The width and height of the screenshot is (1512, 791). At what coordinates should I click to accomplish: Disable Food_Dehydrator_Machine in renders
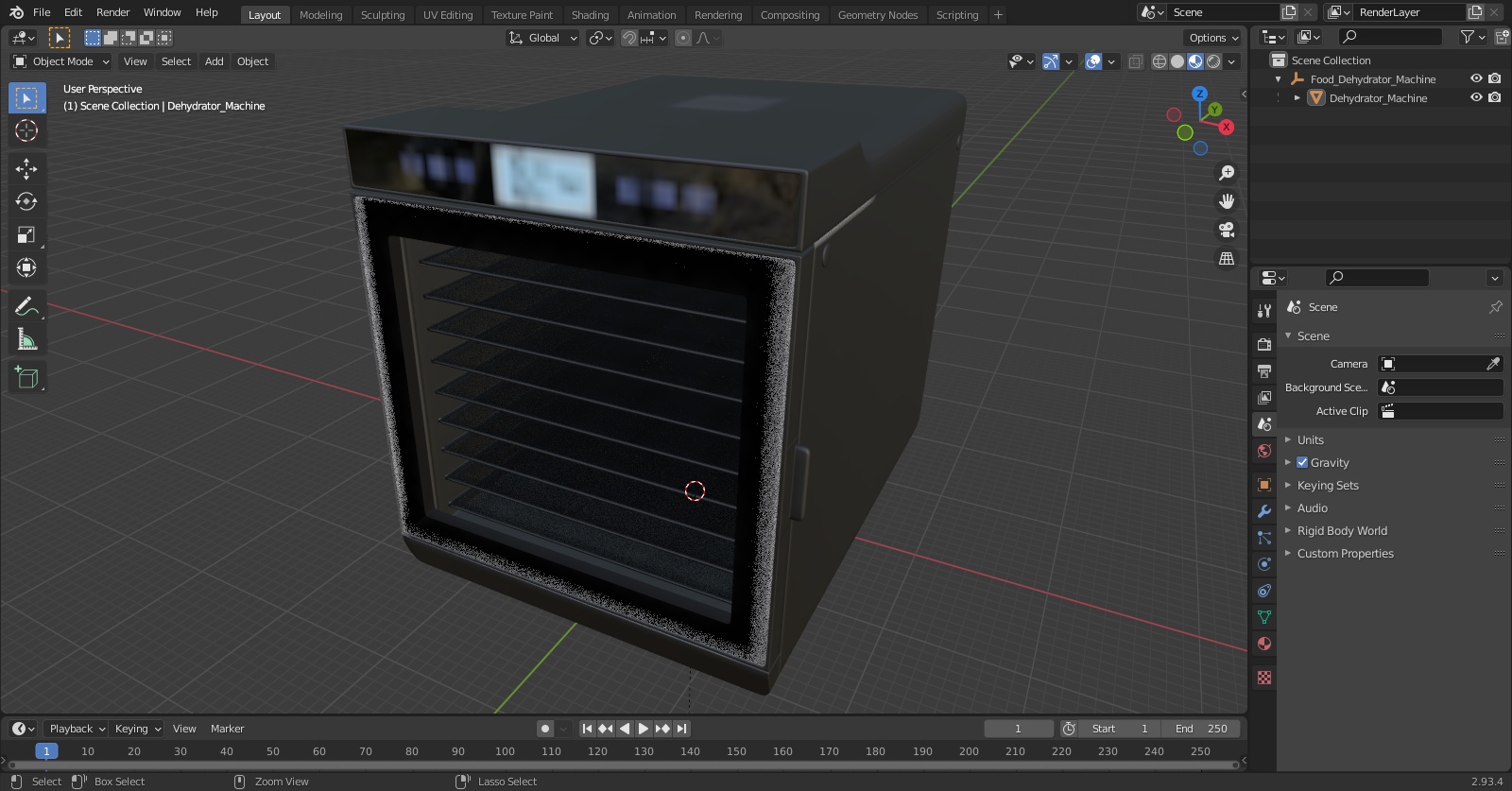[x=1495, y=78]
